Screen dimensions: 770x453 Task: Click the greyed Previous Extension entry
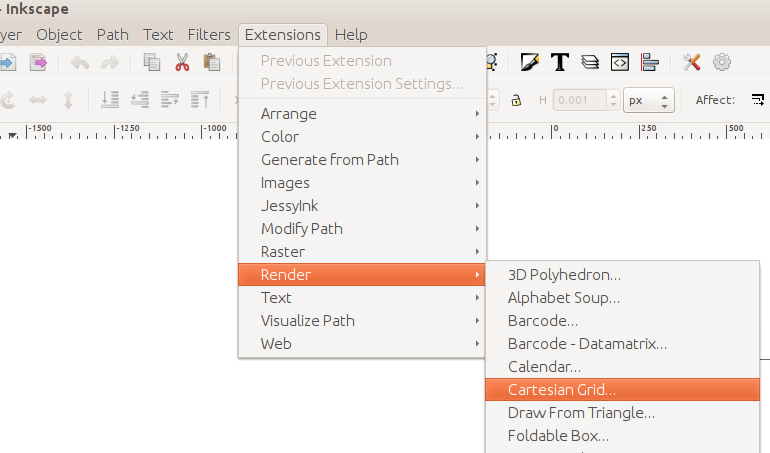point(362,61)
